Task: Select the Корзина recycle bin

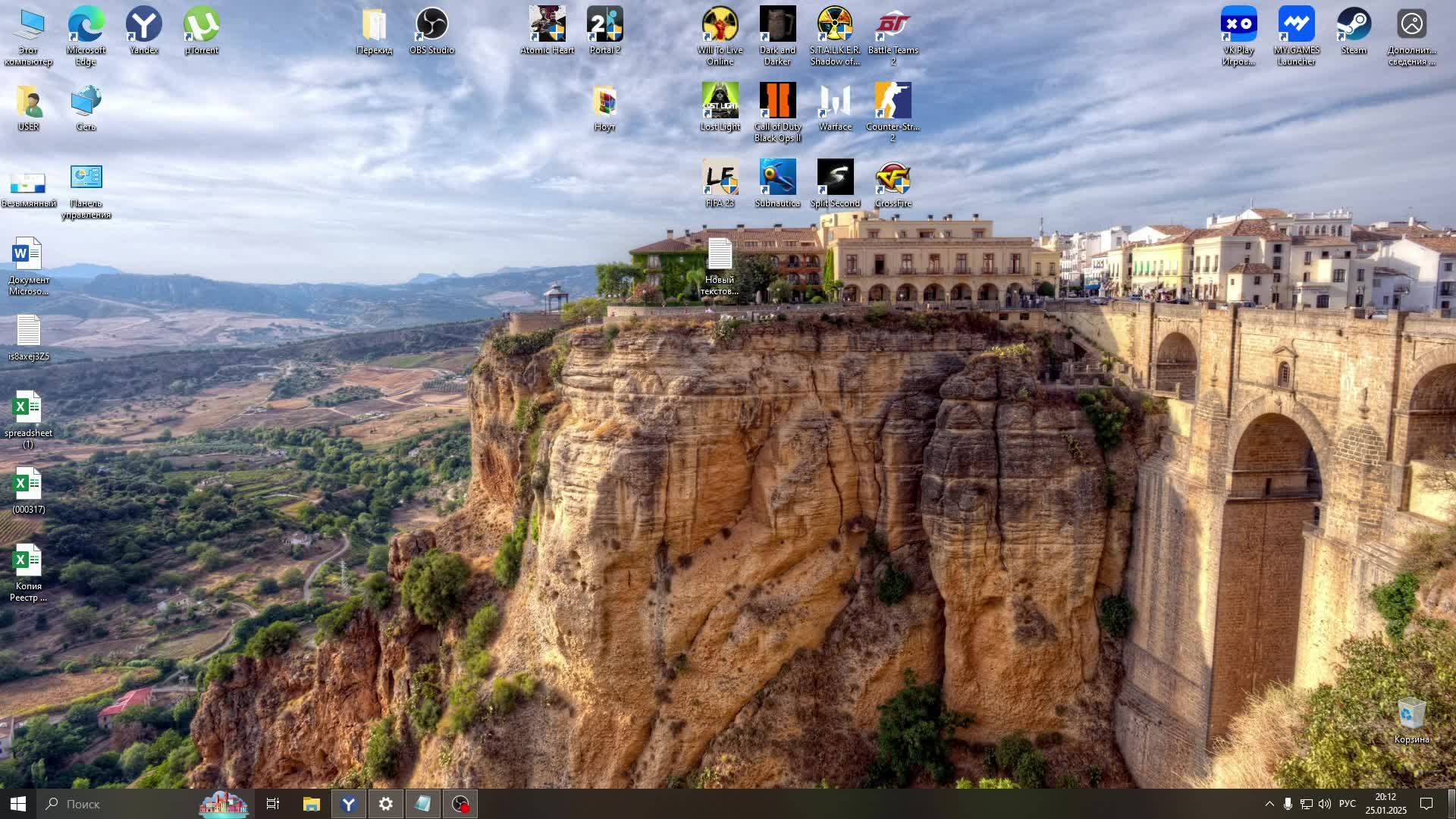Action: 1411,720
